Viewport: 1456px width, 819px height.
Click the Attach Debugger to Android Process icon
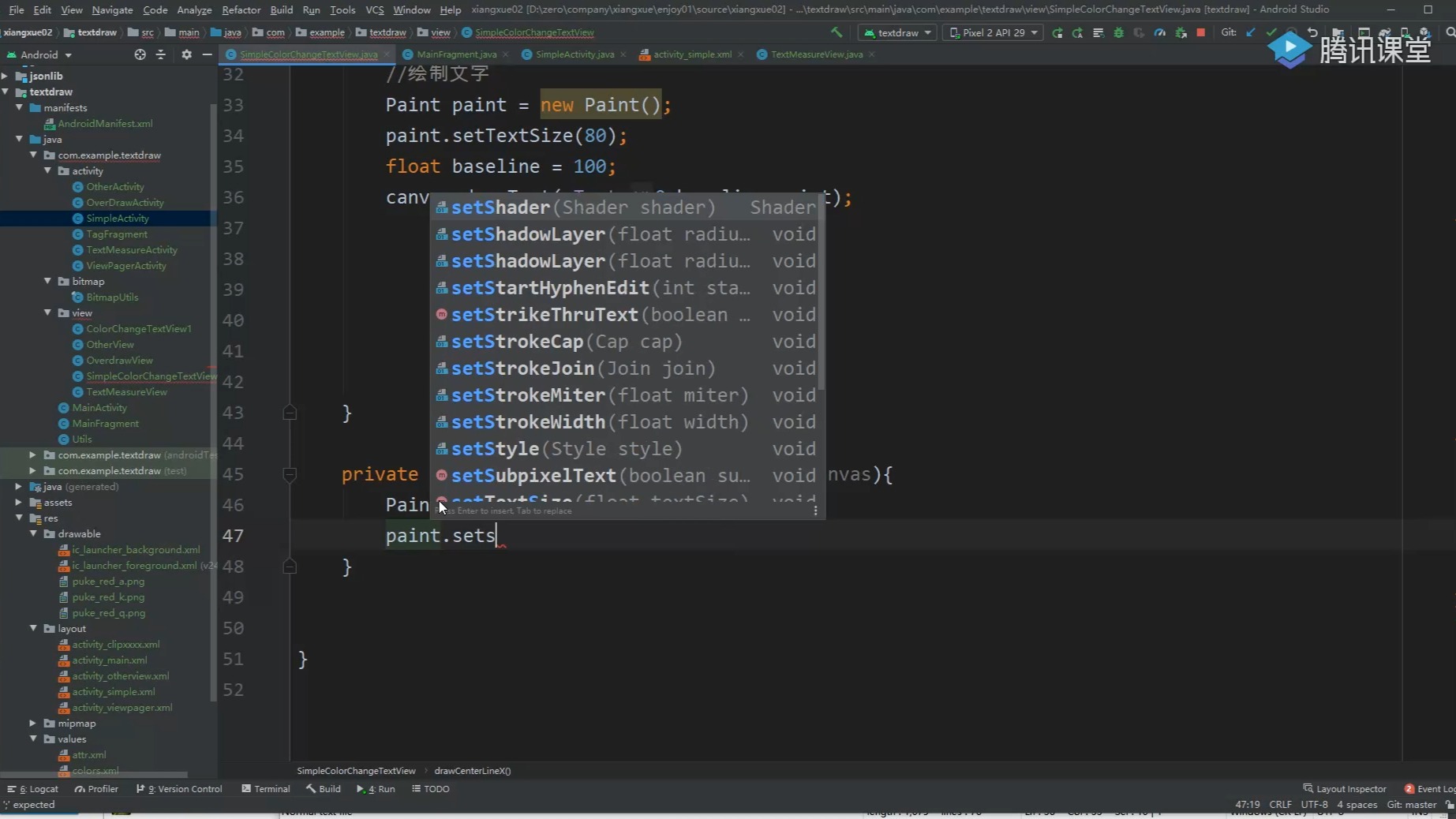click(1181, 32)
